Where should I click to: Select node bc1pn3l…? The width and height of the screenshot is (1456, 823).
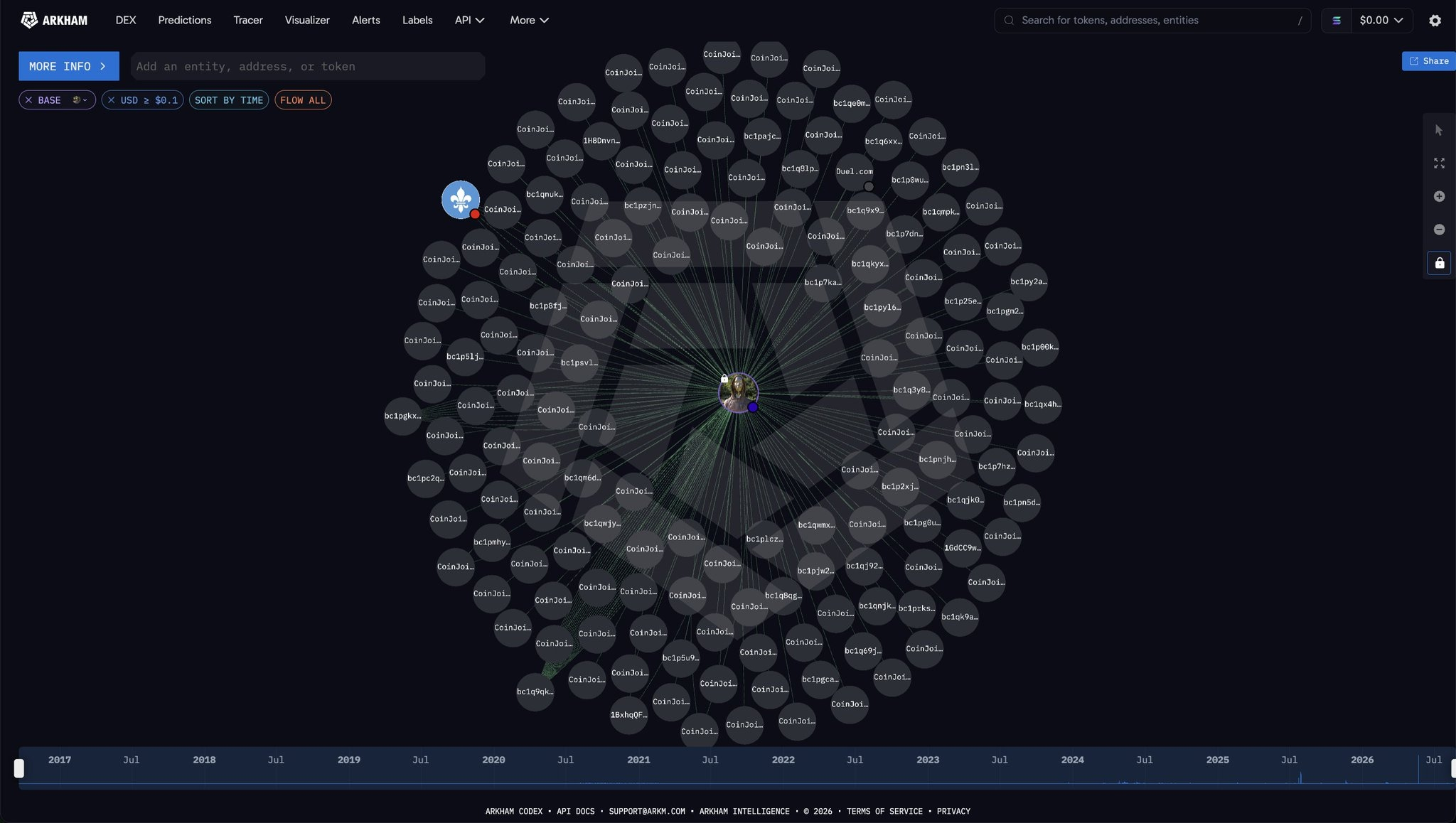[x=960, y=168]
